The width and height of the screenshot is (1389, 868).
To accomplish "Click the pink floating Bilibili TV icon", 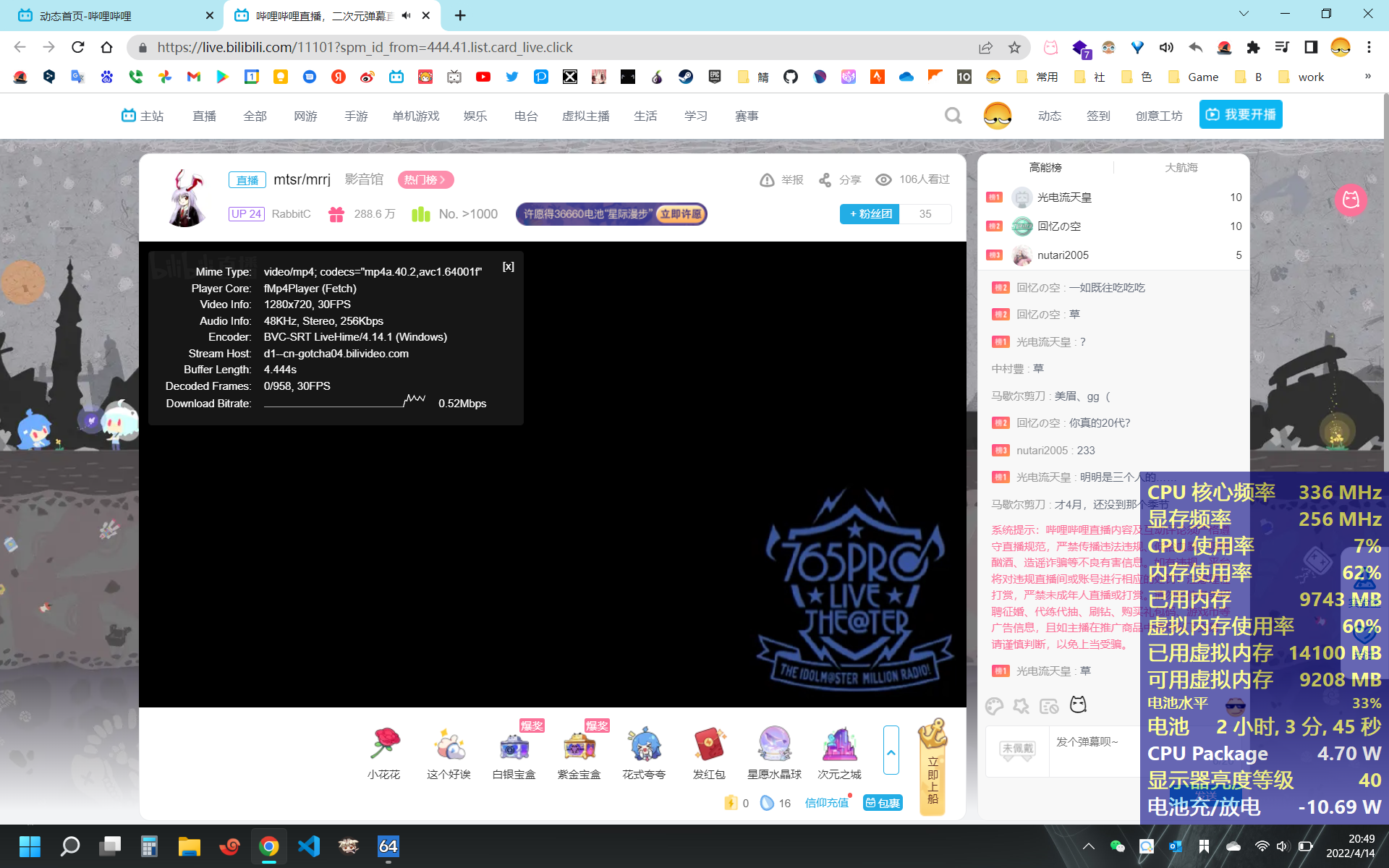I will click(x=1351, y=200).
